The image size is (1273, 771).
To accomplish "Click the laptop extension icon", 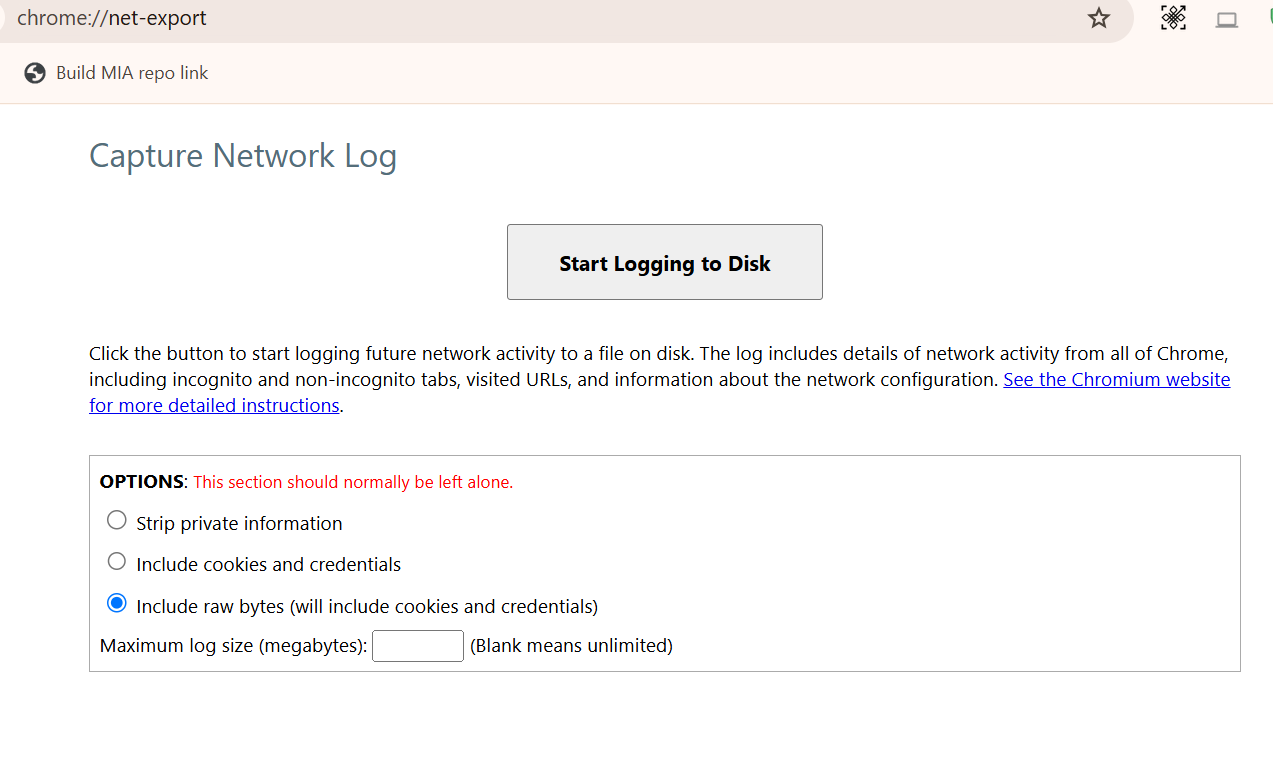I will point(1227,19).
